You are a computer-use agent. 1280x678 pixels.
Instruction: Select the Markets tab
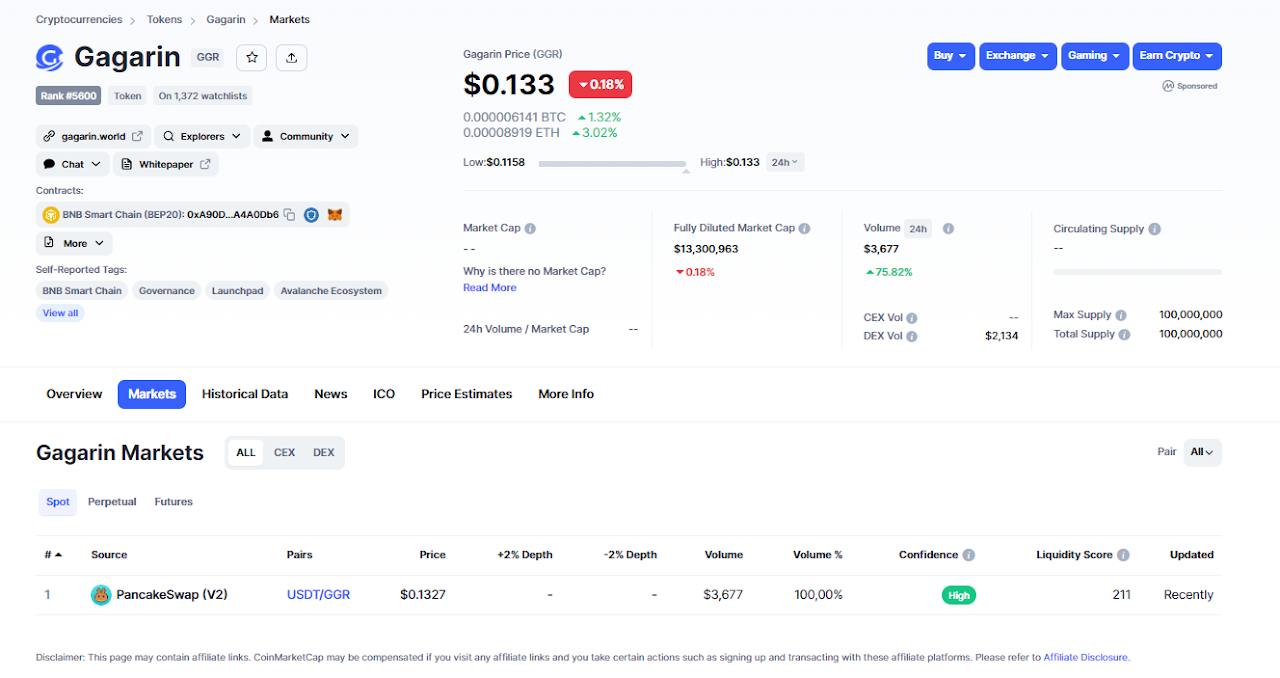click(x=152, y=394)
